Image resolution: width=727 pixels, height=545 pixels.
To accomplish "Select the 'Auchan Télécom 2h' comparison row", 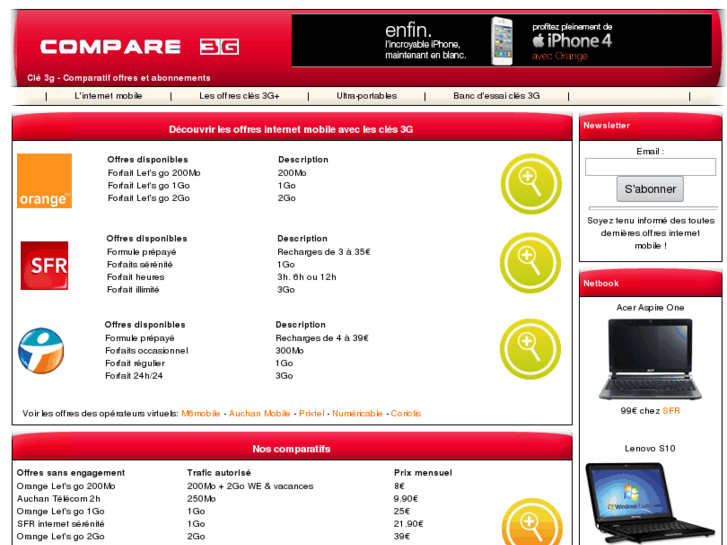I will 58,499.
